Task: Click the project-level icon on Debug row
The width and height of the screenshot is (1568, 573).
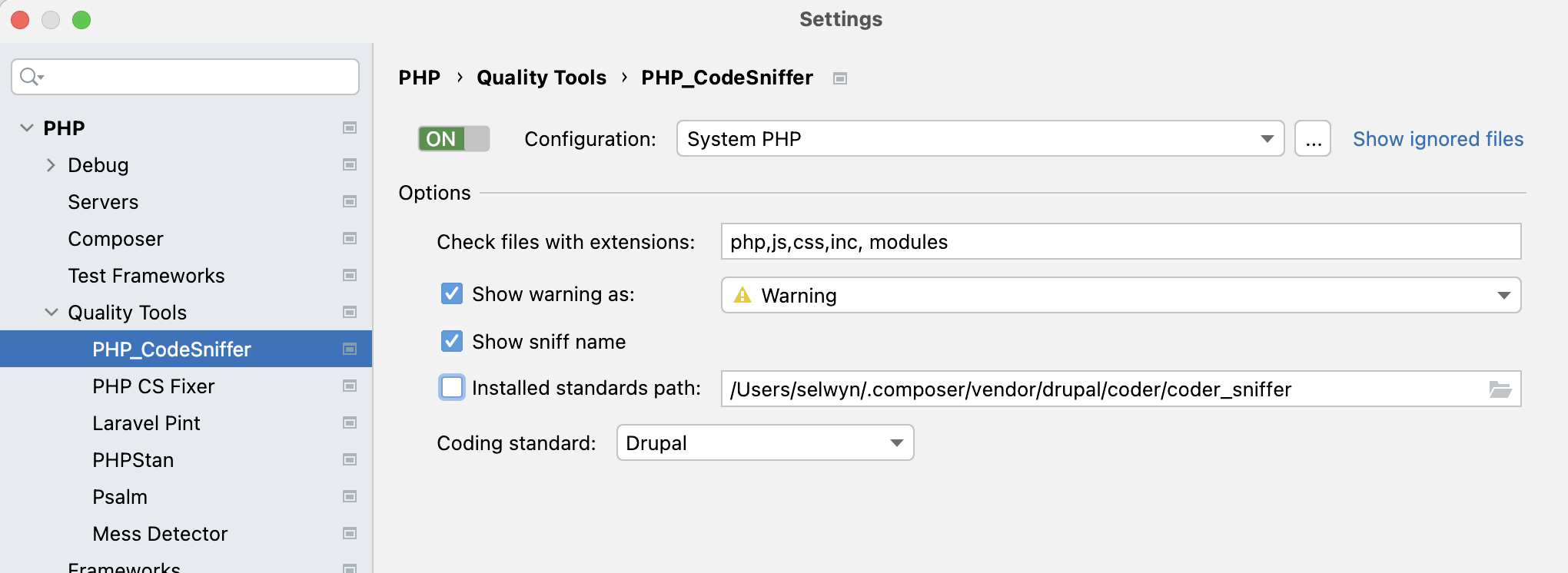Action: tap(350, 164)
